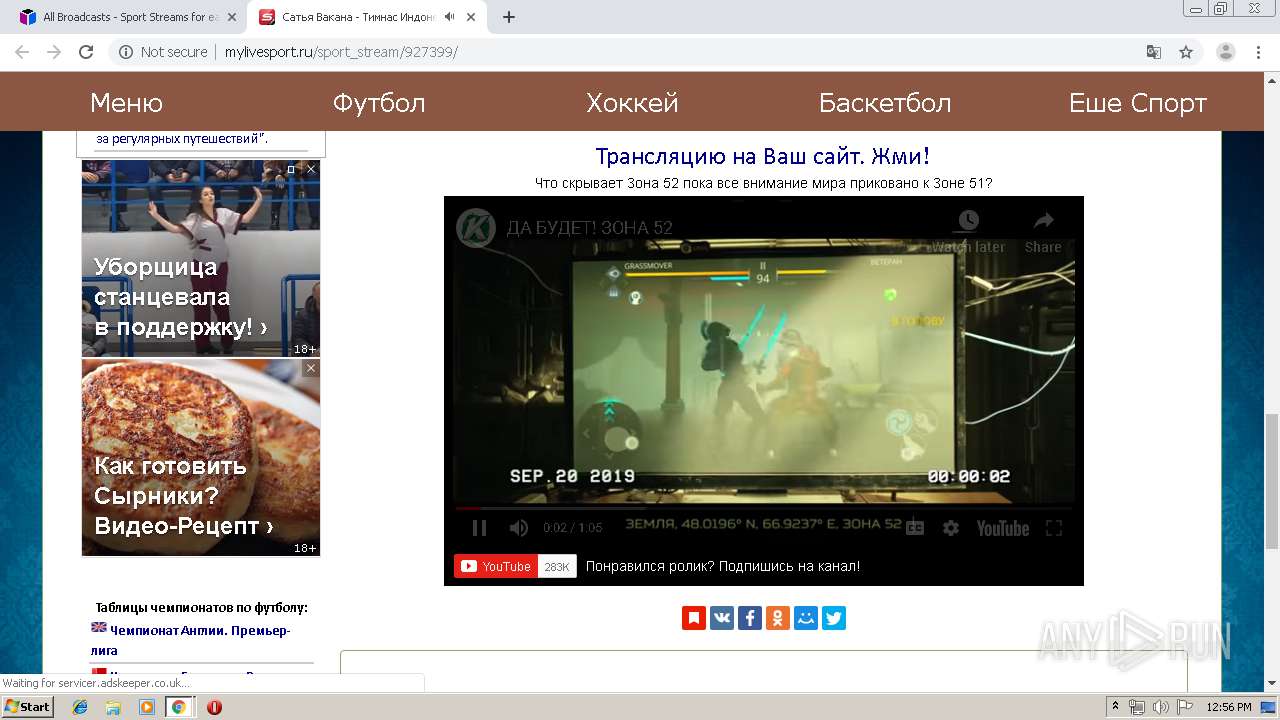Open Chrome three-dot menu
This screenshot has height=720, width=1280.
1258,52
